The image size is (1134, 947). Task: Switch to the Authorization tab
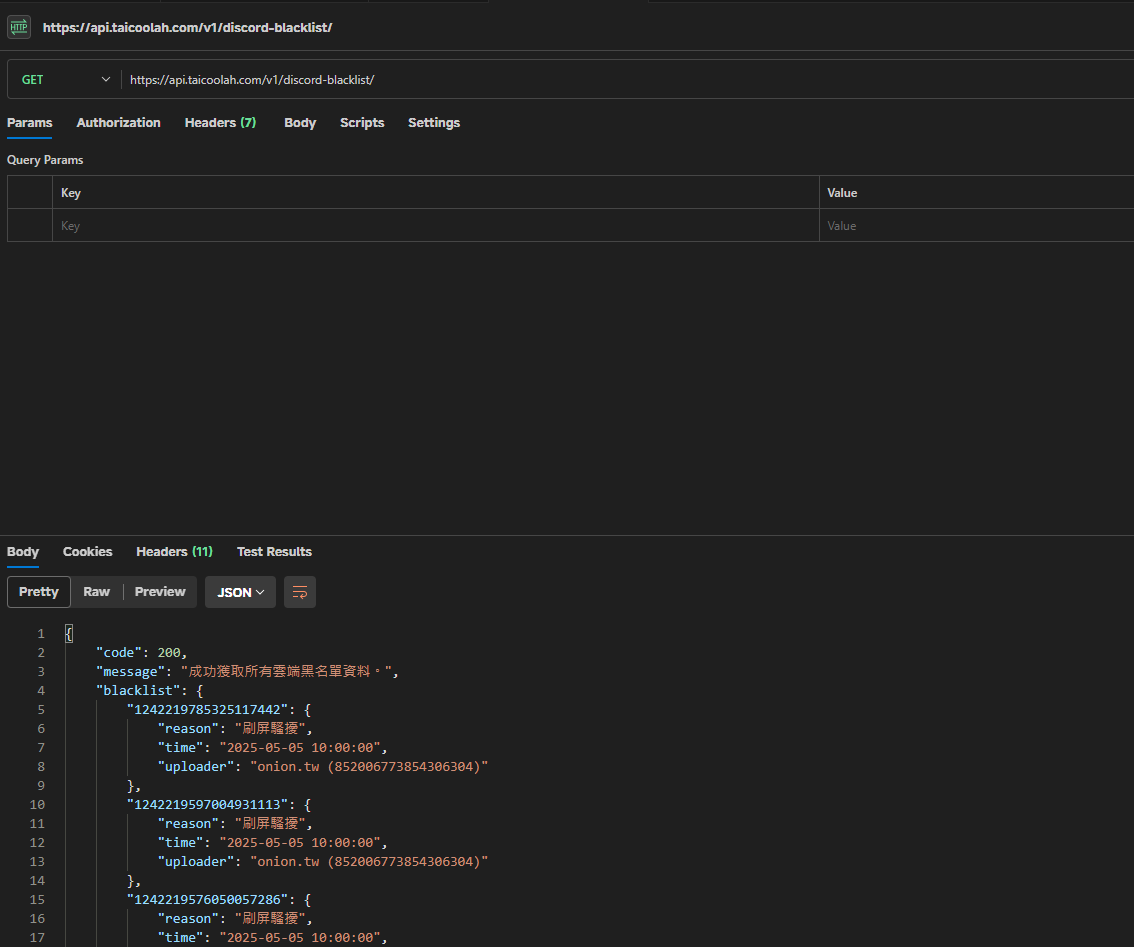[118, 123]
